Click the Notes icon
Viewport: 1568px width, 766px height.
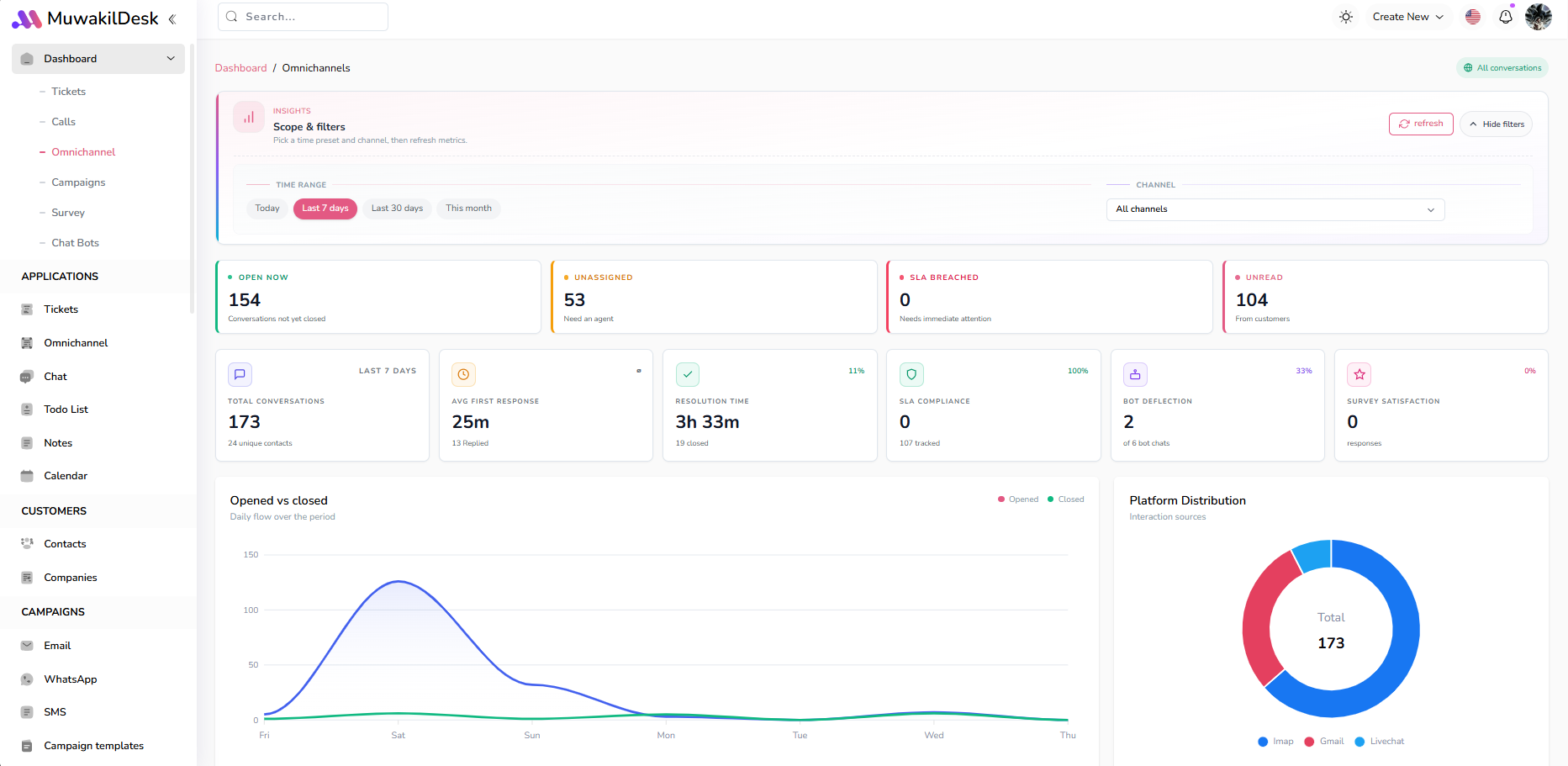point(27,443)
